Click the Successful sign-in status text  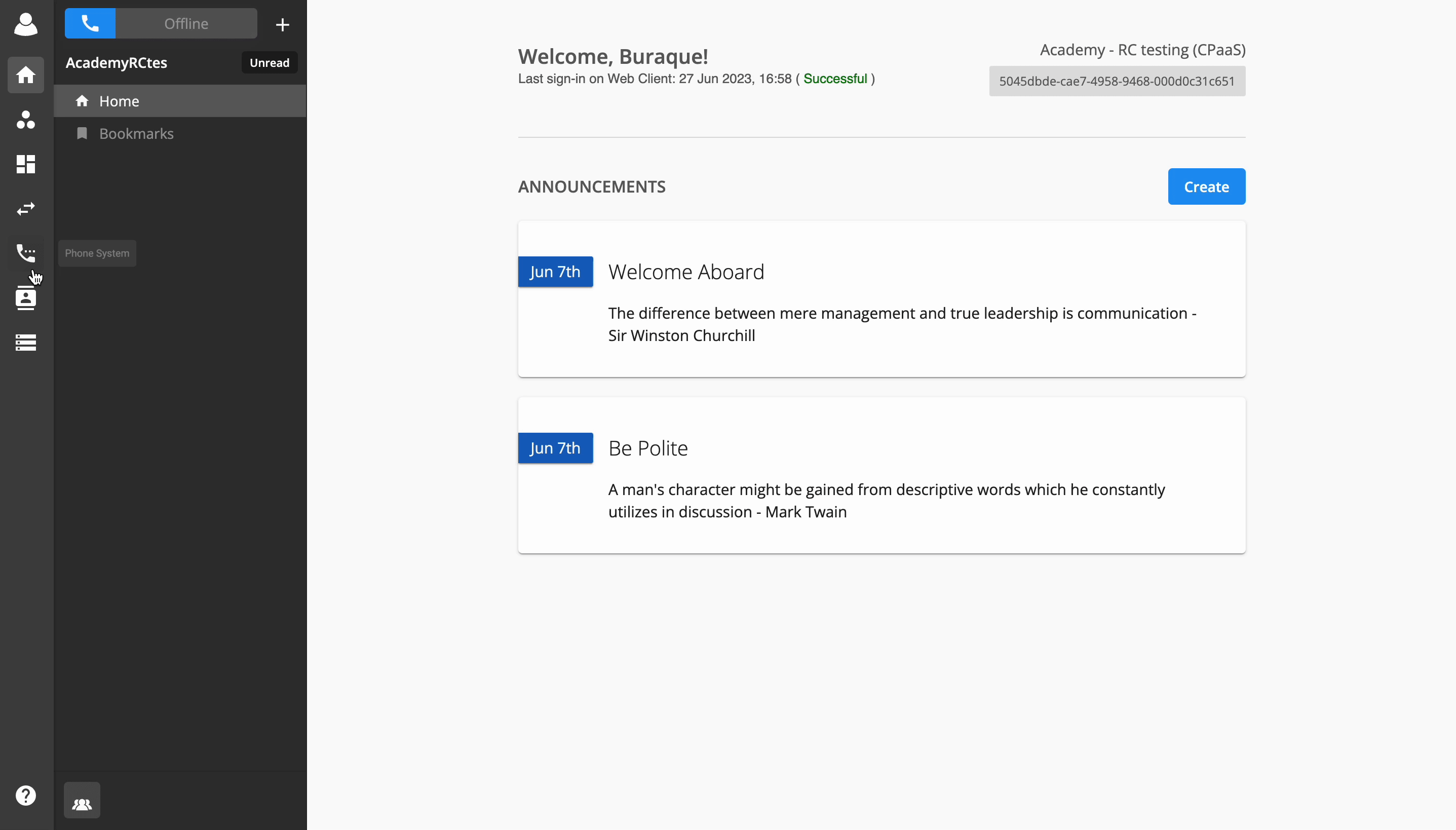coord(835,79)
